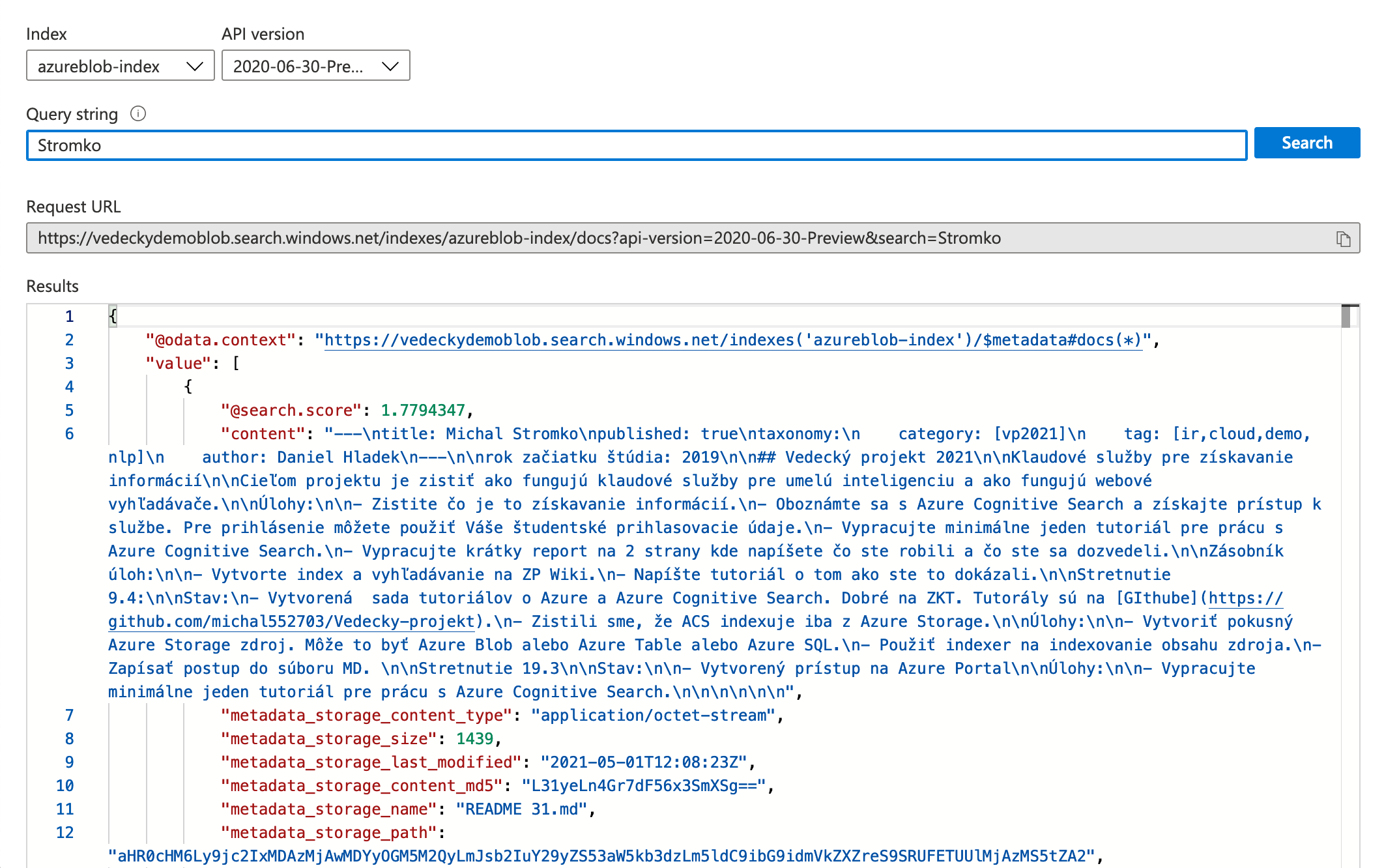The height and width of the screenshot is (868, 1384).
Task: Copy the Request URL with copy icon
Action: (1343, 239)
